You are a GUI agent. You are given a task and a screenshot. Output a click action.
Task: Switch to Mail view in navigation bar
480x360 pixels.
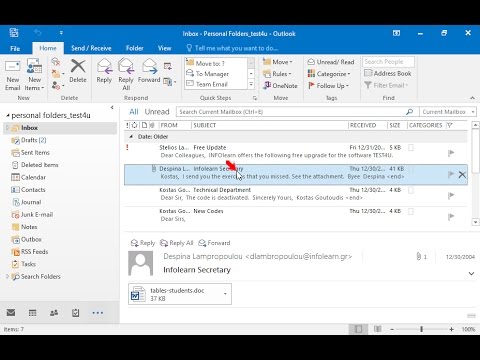click(11, 313)
